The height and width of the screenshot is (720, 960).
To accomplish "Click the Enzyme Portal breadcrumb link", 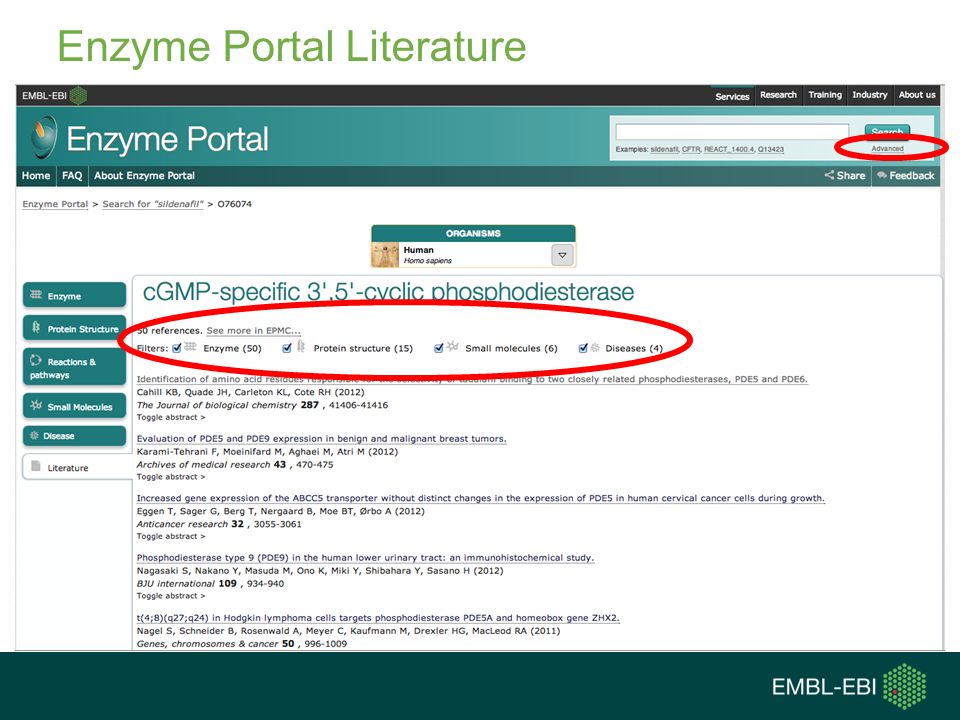I will coord(55,204).
